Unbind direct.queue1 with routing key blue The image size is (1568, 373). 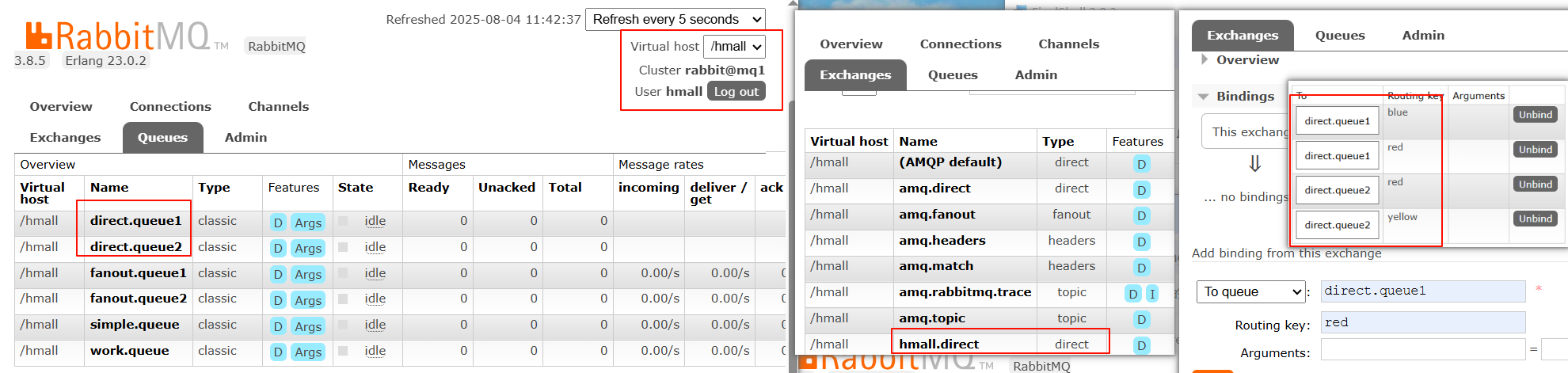tap(1535, 115)
